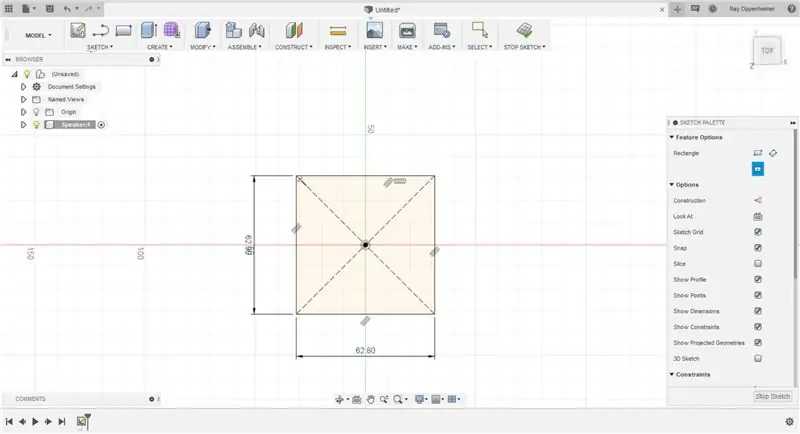The image size is (800, 434).
Task: Toggle the Show Profile checkbox
Action: click(x=758, y=279)
